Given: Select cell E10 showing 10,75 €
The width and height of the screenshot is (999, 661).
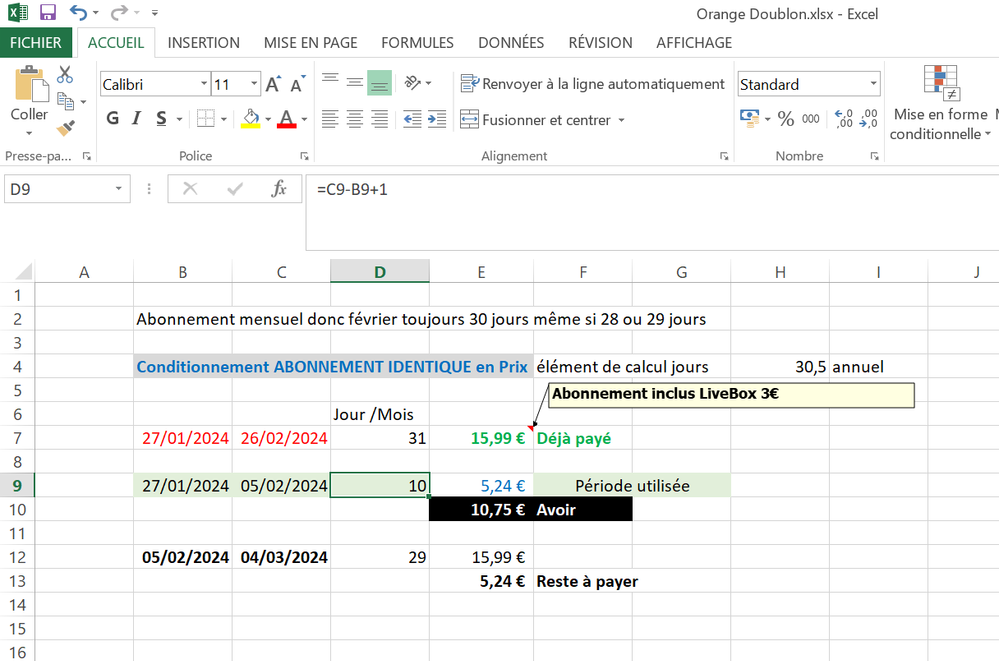Looking at the screenshot, I should point(481,509).
